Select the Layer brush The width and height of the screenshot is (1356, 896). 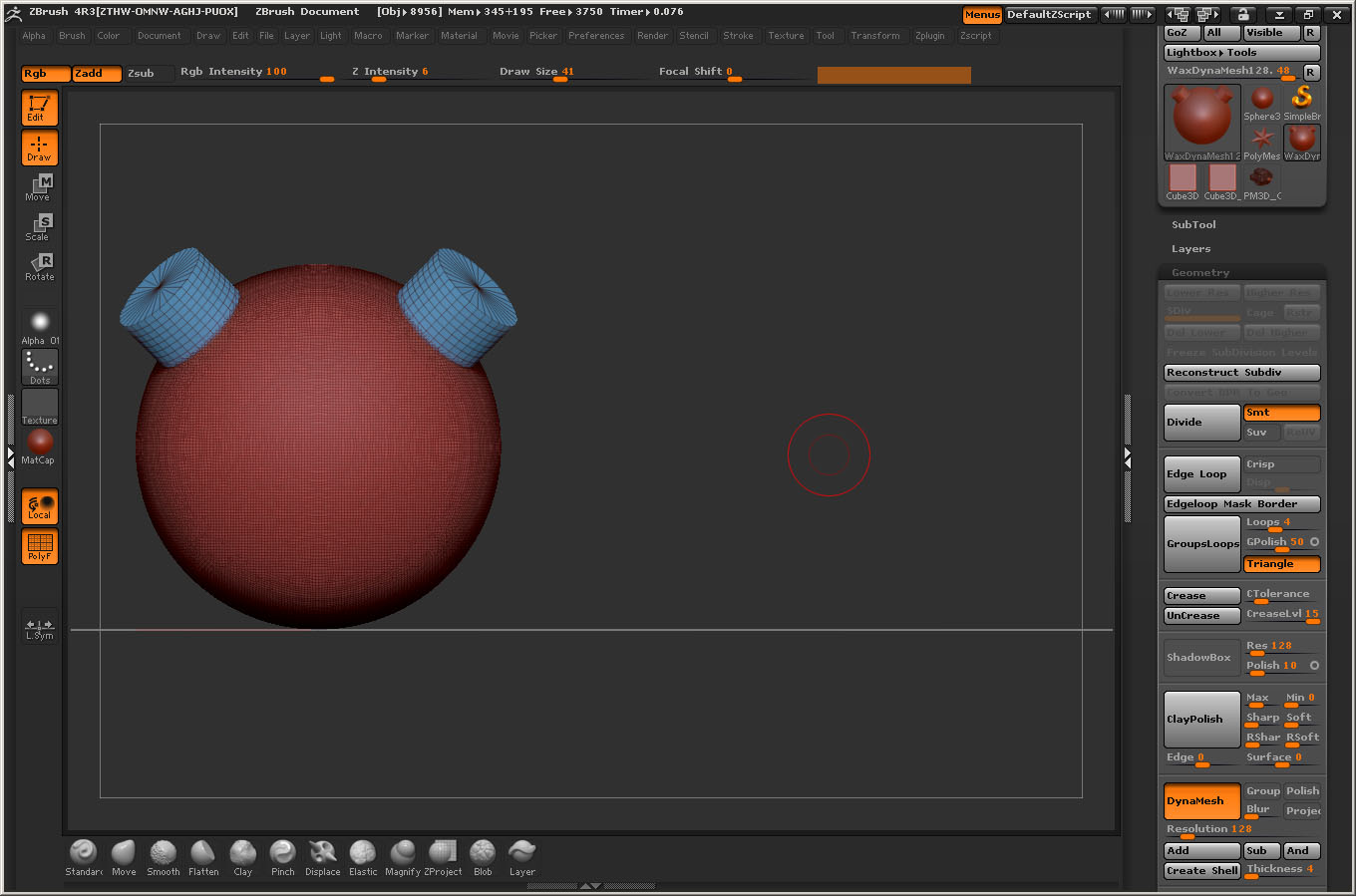coord(522,857)
